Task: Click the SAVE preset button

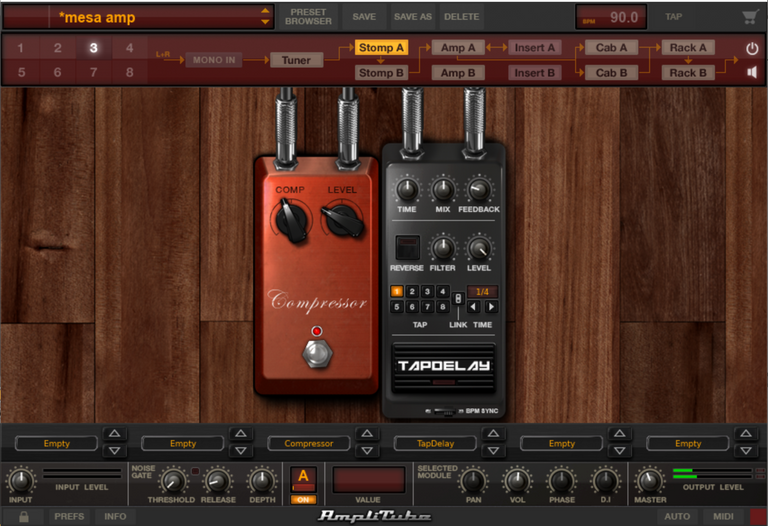Action: (364, 17)
